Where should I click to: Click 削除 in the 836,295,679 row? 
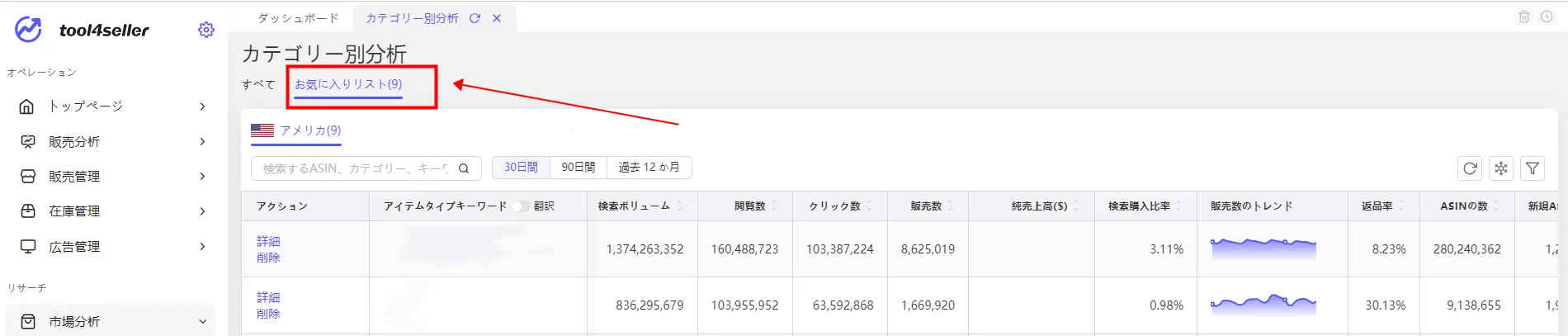[x=268, y=314]
